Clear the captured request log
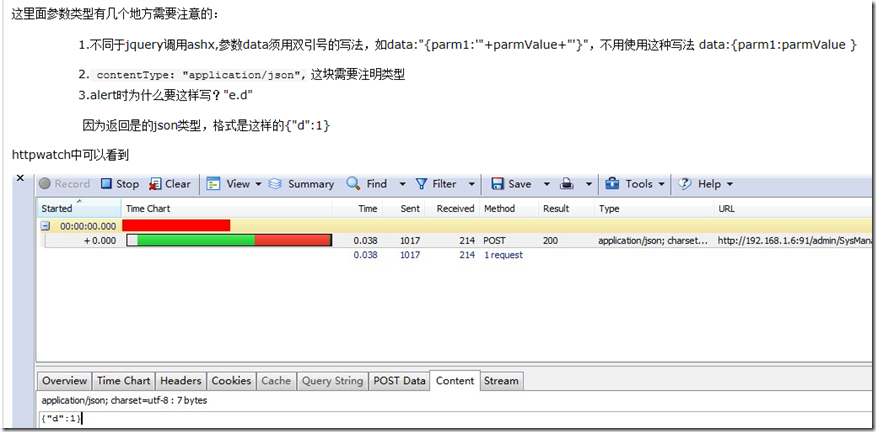This screenshot has width=876, height=432. (170, 184)
